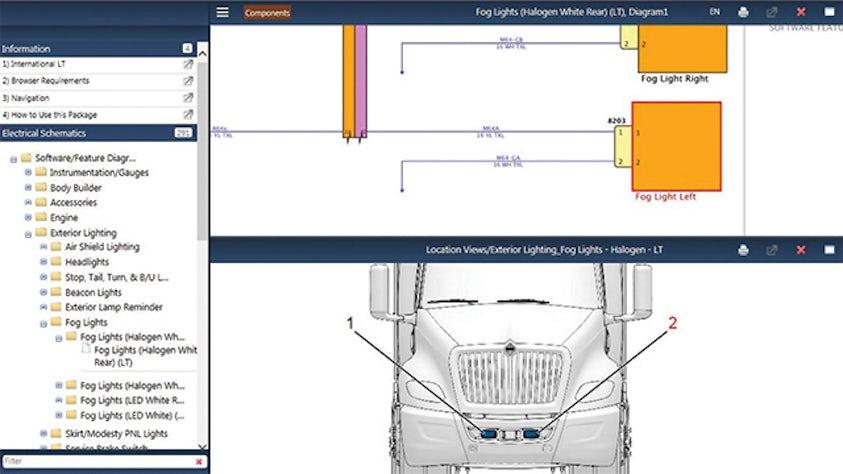Screen dimensions: 843x474
Task: Click sidebar scrollbar down arrow
Action: point(202,447)
